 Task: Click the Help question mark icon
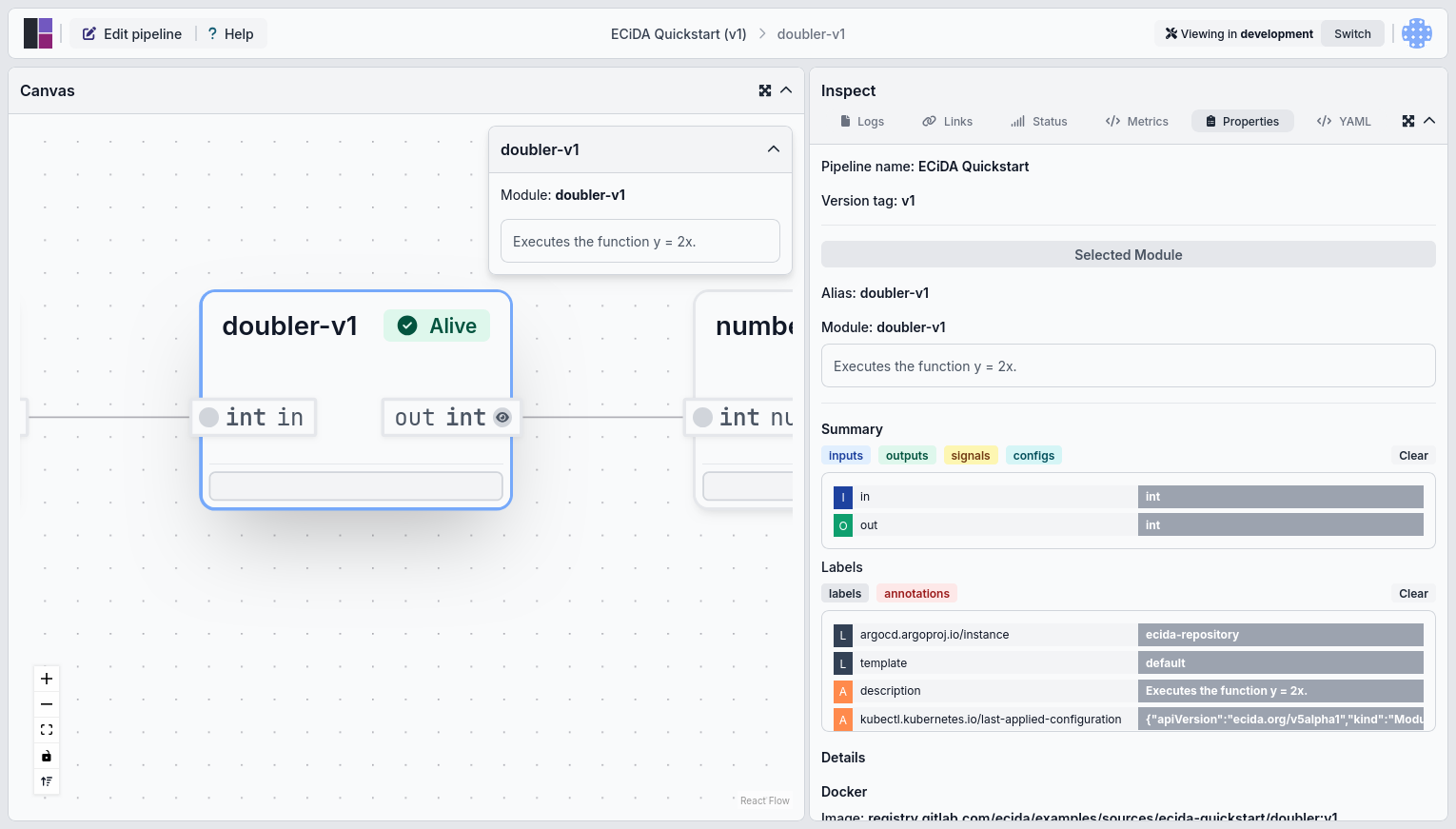(x=212, y=33)
